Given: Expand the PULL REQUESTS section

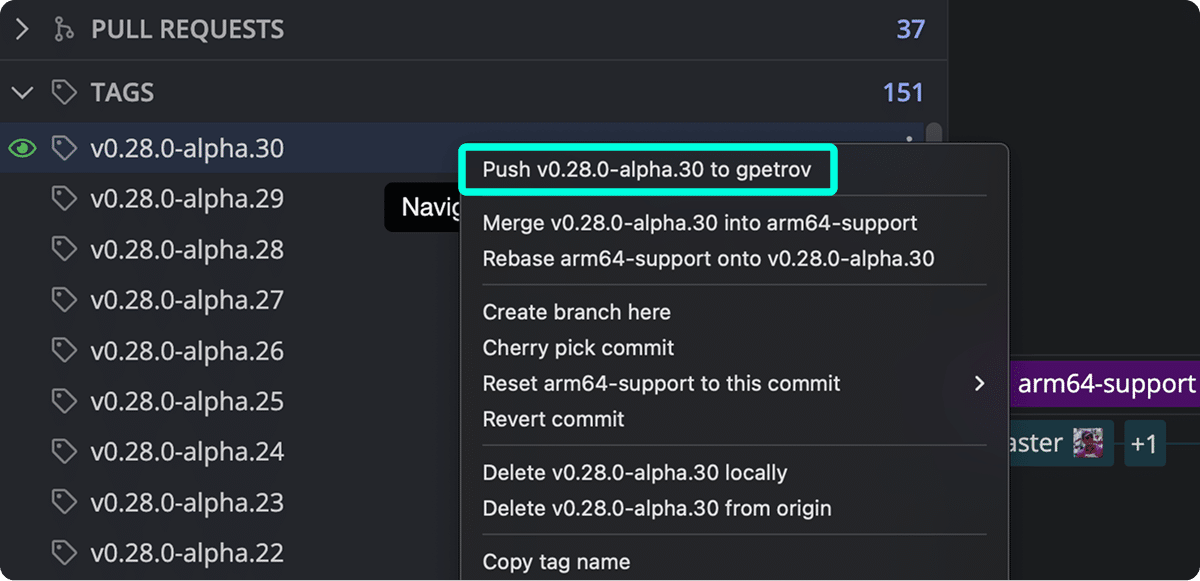Looking at the screenshot, I should click(x=22, y=29).
